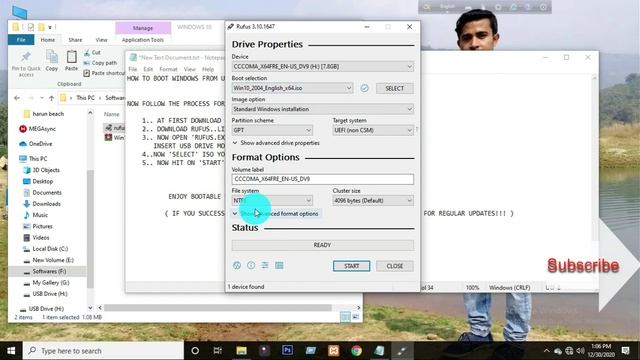
Task: Expand Show advanced drive properties
Action: coord(276,143)
